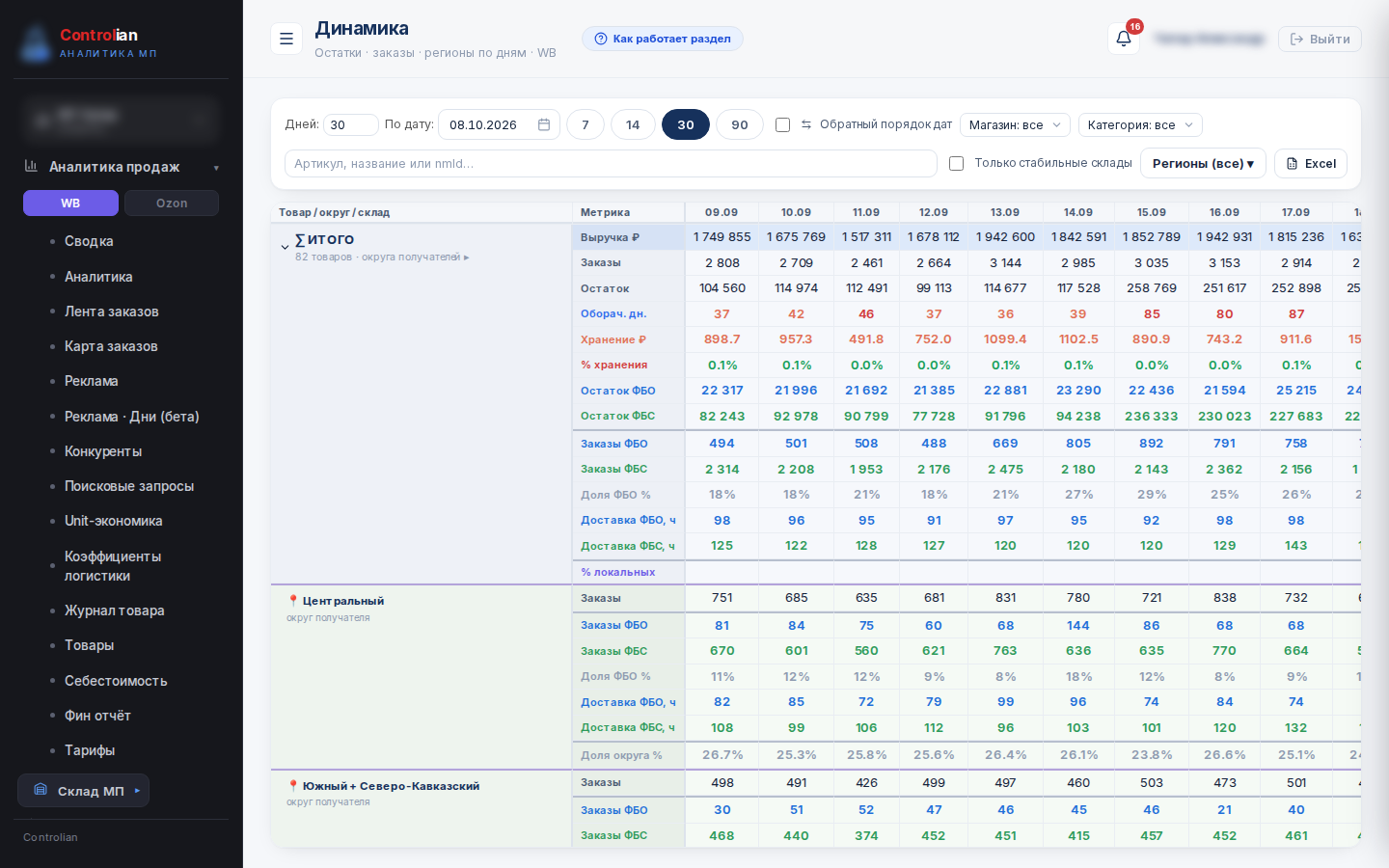Select the 90 days preset
This screenshot has height=868, width=1389.
tap(740, 124)
